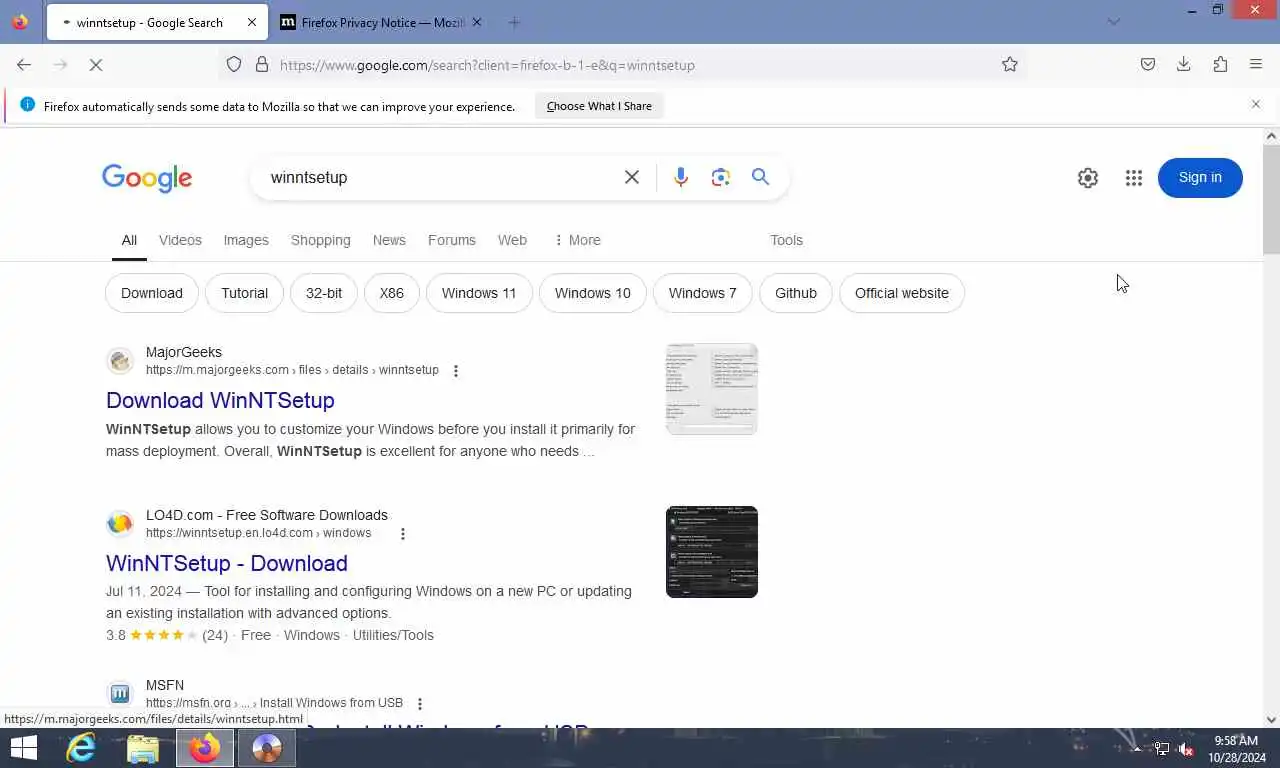The image size is (1280, 768).
Task: Search by image with Lens icon
Action: (721, 177)
